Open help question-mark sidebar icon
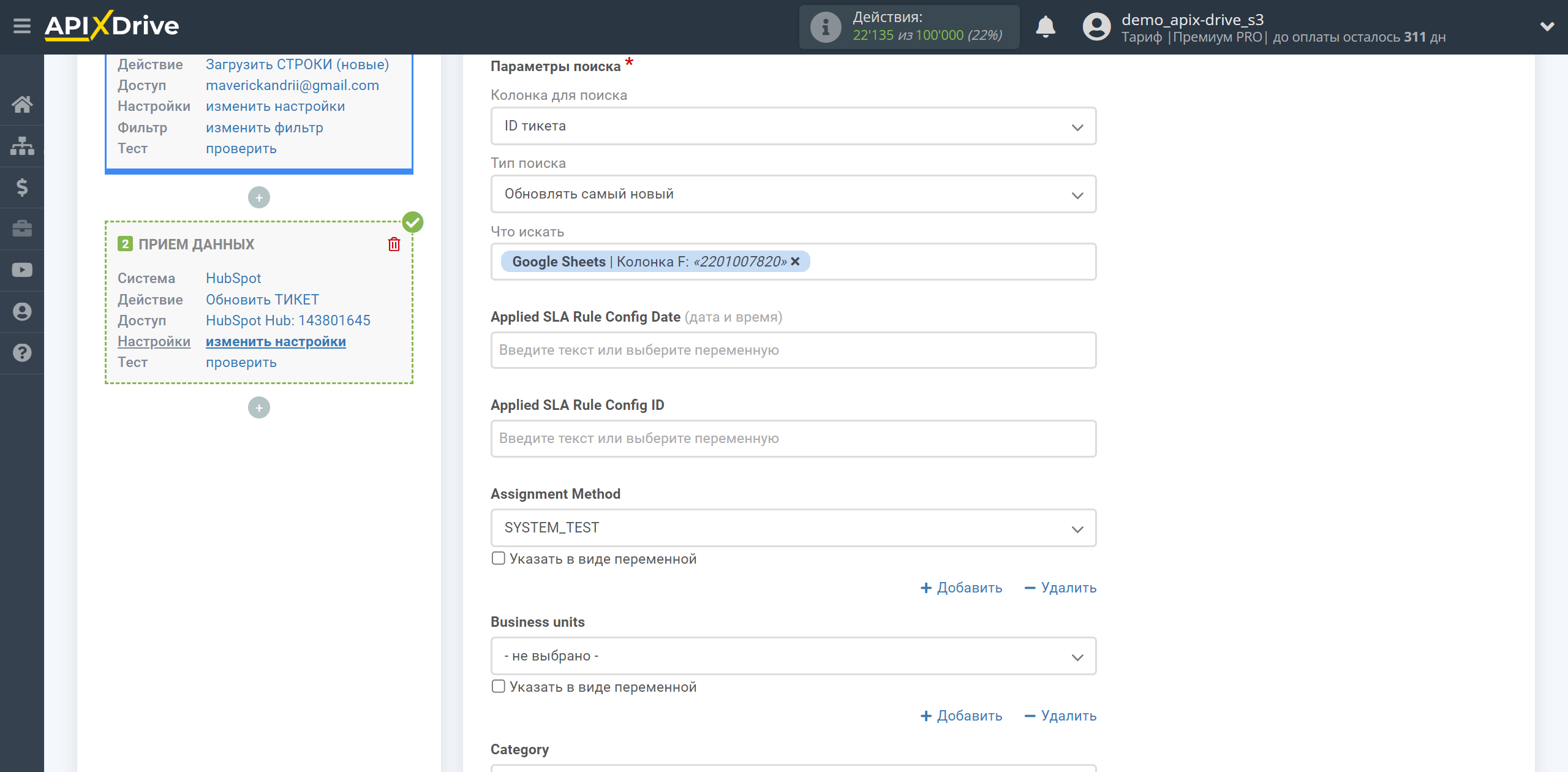The height and width of the screenshot is (772, 1568). point(22,353)
